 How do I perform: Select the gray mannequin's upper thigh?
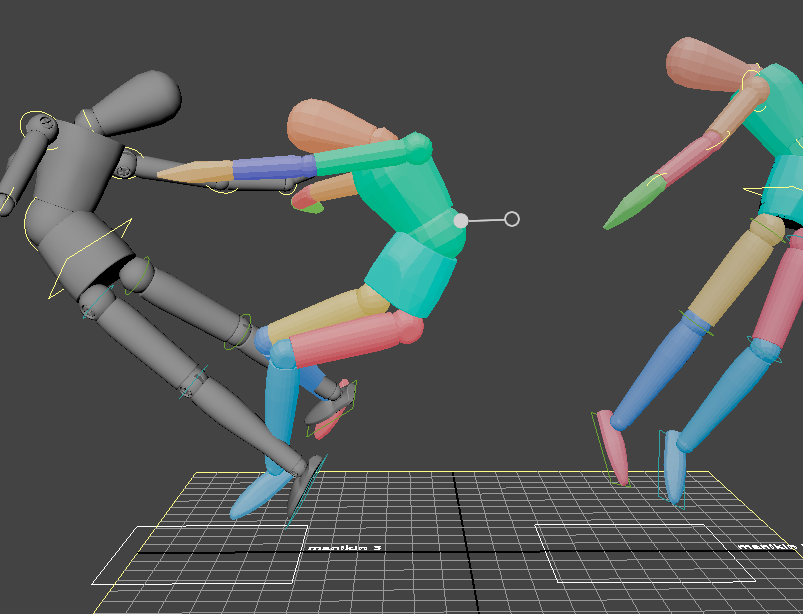pos(188,298)
